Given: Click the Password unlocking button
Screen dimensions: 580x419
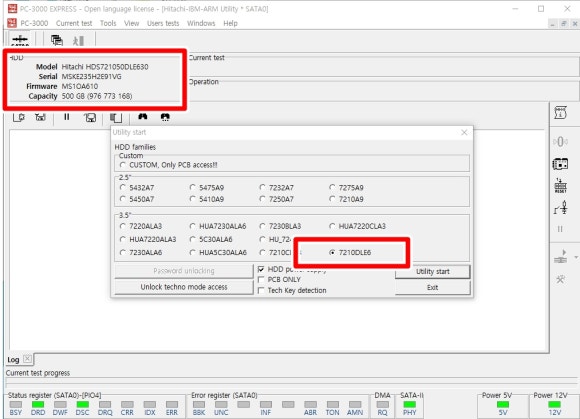Looking at the screenshot, I should (x=184, y=271).
